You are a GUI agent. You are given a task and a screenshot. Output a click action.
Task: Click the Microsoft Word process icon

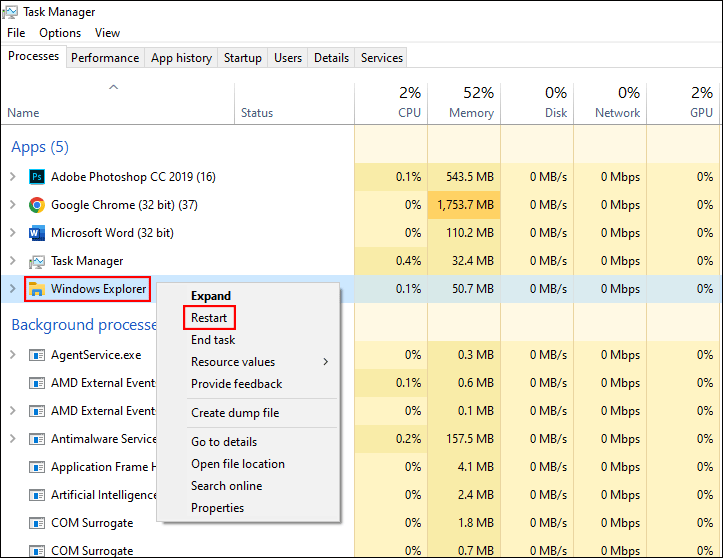point(37,233)
